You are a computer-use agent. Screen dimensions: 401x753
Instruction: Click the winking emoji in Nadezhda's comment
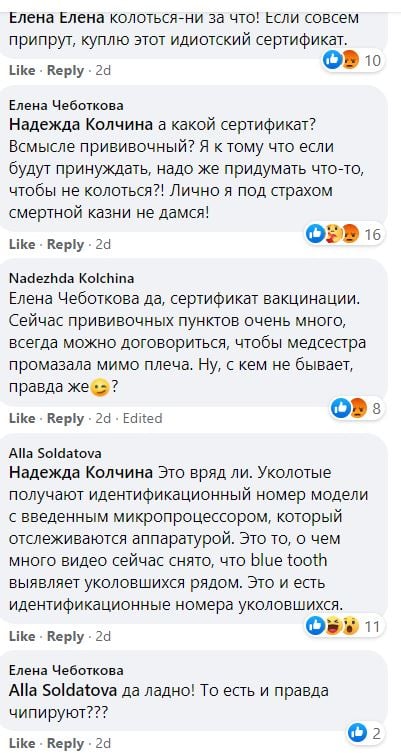[x=101, y=388]
